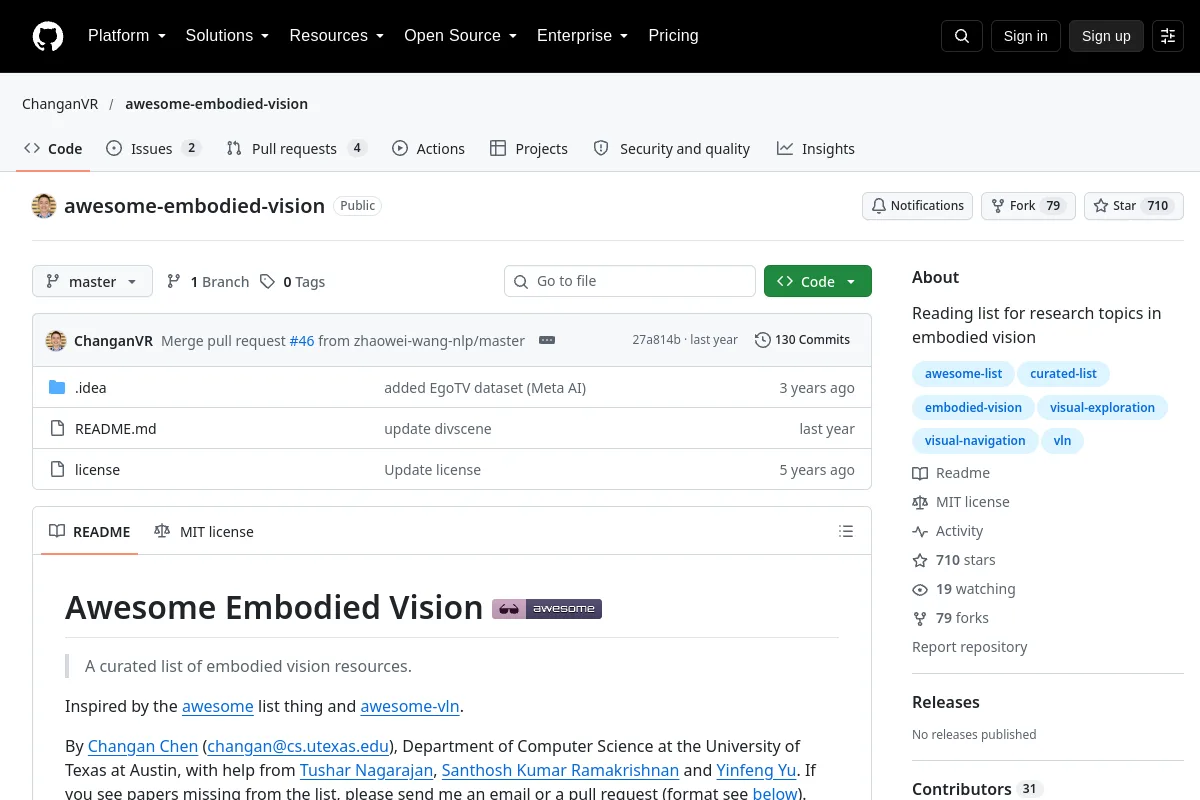Switch to the Projects tab
1200x800 pixels.
[x=529, y=149]
